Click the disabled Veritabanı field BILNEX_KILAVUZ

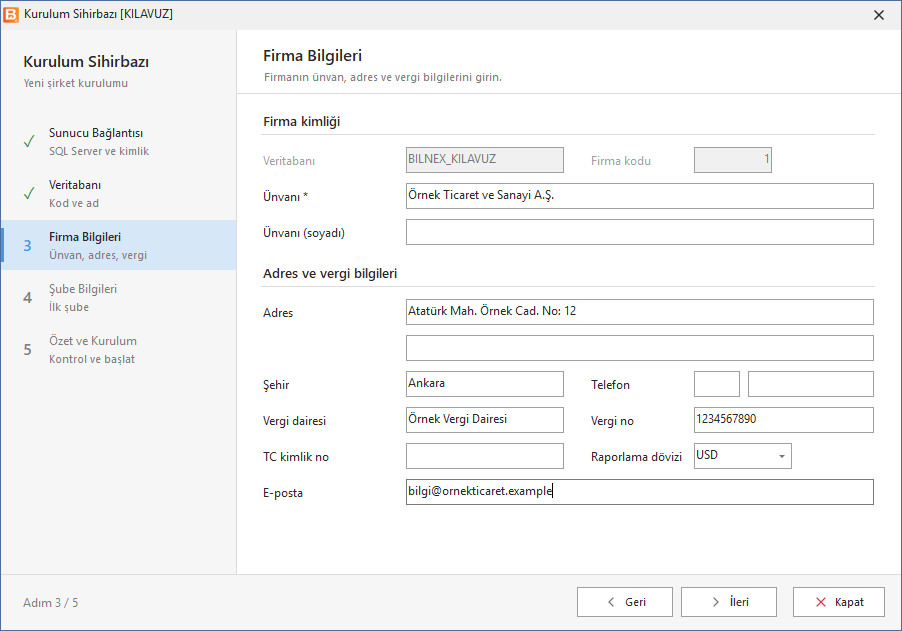[485, 160]
